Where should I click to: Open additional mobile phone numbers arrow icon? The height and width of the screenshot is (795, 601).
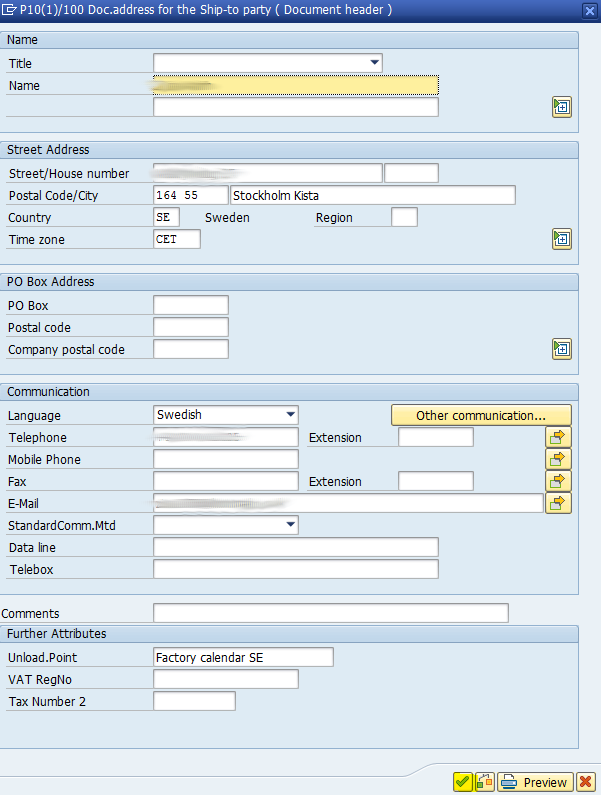point(558,459)
